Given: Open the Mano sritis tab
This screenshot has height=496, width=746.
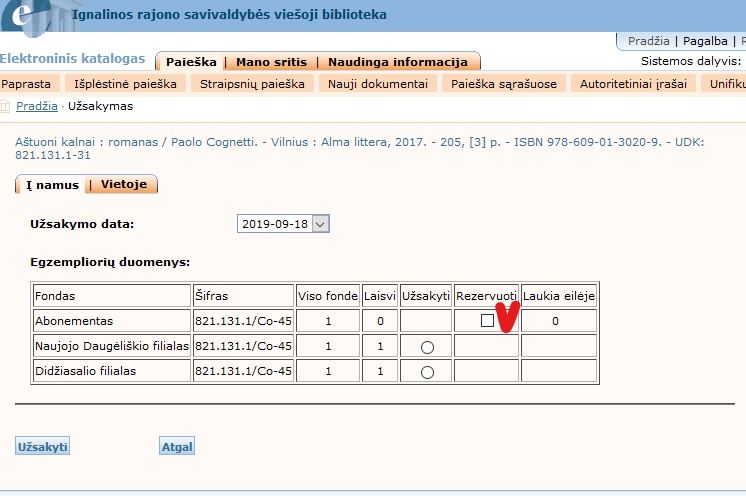Looking at the screenshot, I should [271, 62].
